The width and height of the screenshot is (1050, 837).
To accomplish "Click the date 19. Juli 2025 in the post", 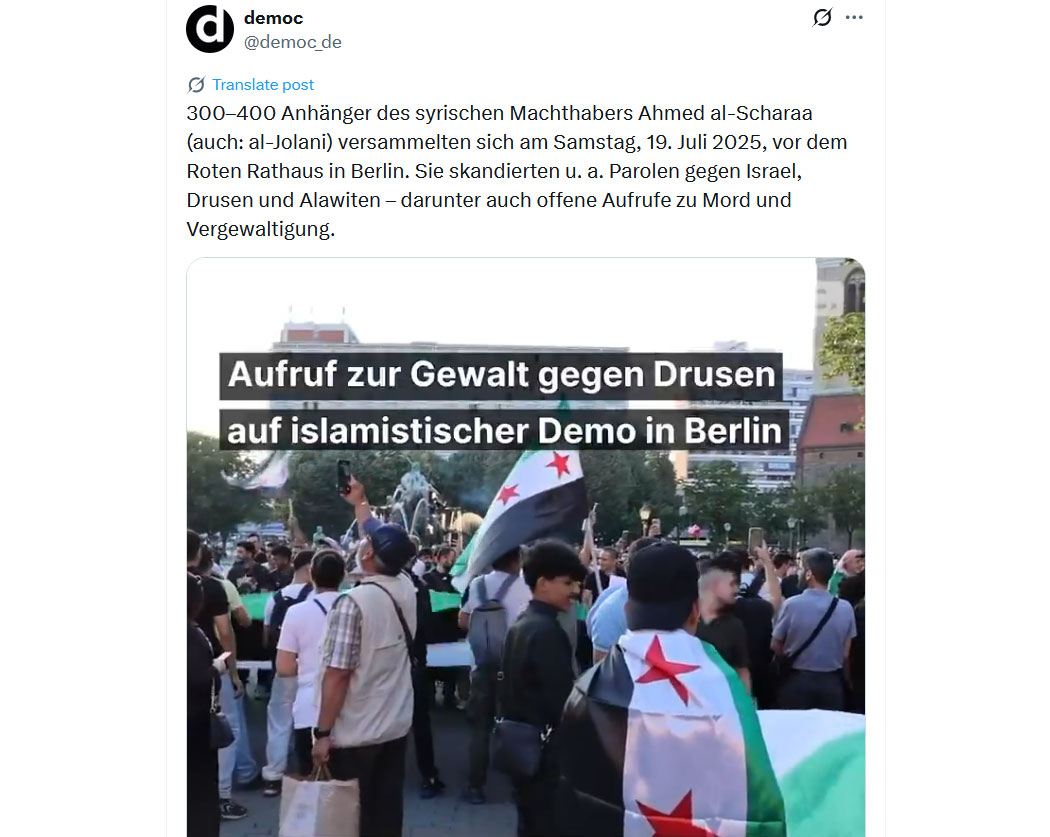I will (x=704, y=143).
